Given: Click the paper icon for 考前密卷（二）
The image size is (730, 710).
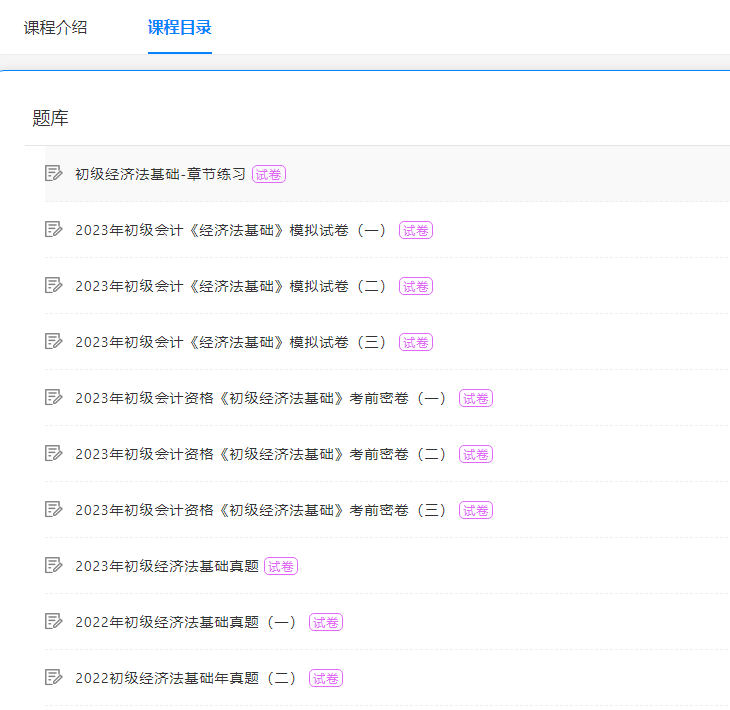Looking at the screenshot, I should click(54, 453).
